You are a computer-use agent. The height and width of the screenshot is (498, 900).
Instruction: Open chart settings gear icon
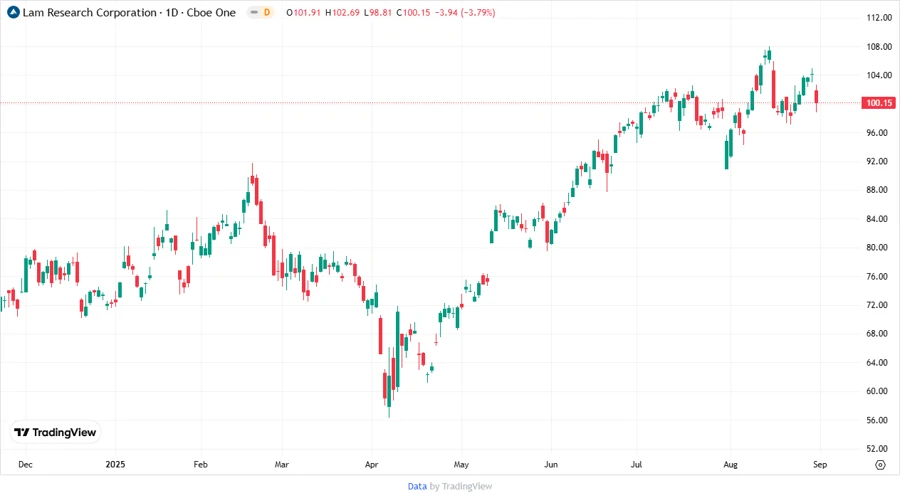tap(880, 465)
